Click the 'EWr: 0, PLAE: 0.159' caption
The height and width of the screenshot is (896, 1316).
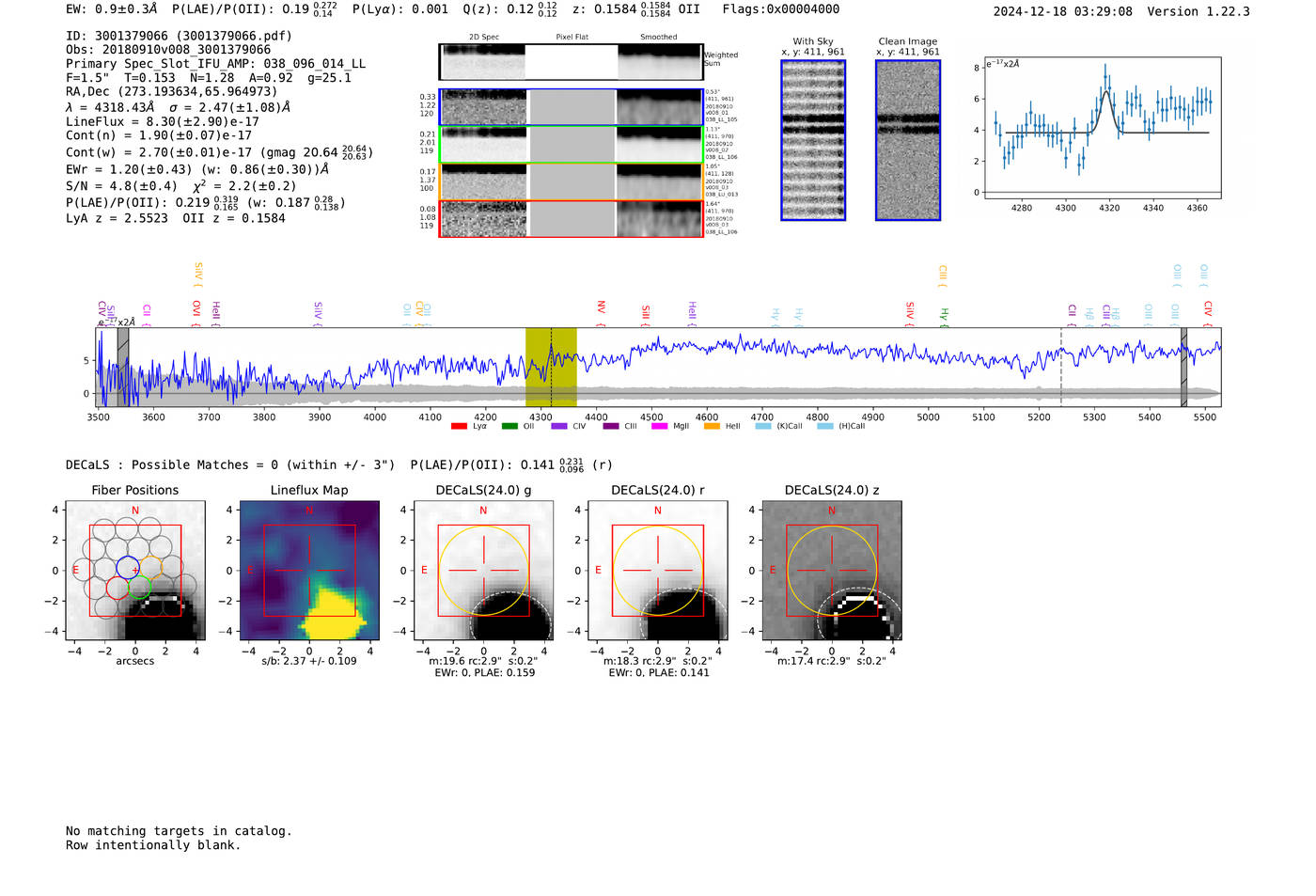485,672
